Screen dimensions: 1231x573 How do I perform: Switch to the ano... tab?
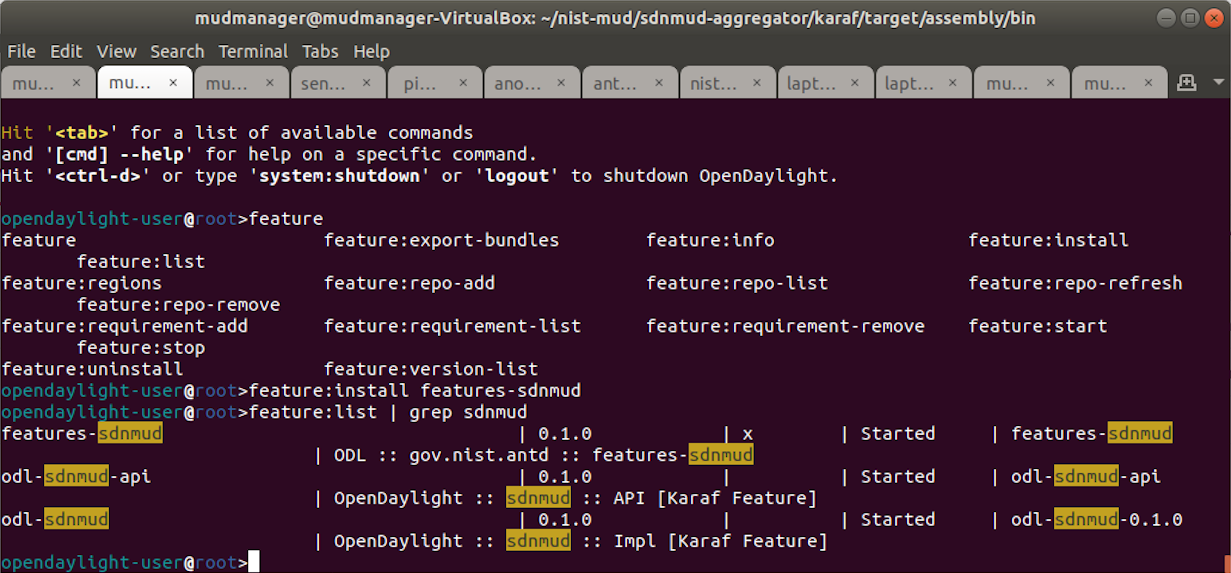click(532, 84)
